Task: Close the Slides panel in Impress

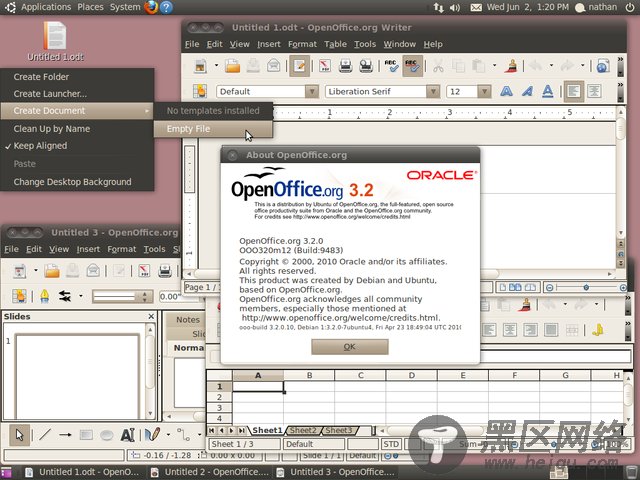Action: pyautogui.click(x=151, y=316)
